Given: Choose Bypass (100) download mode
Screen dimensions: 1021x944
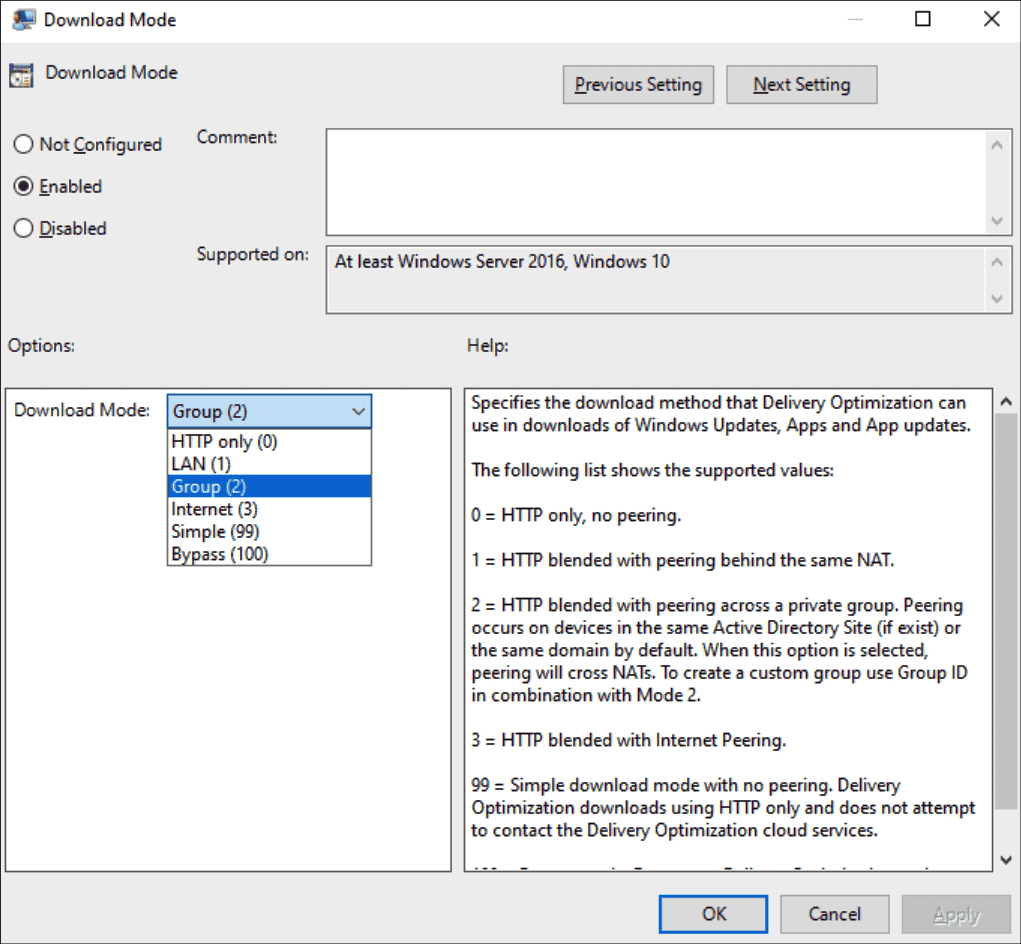Looking at the screenshot, I should (218, 554).
